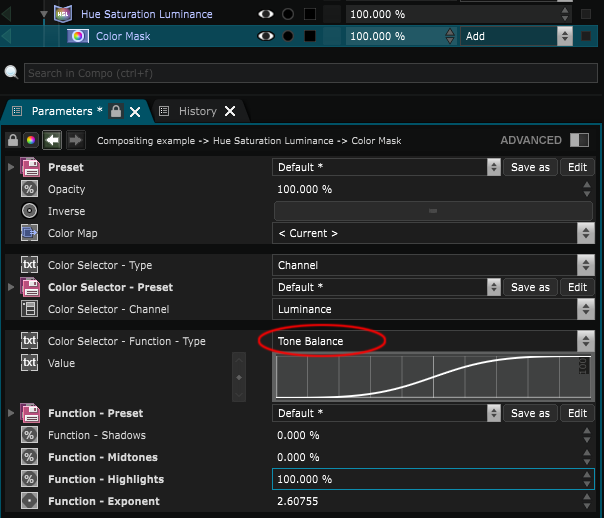
Task: Open the Add blend mode dropdown
Action: 516,36
